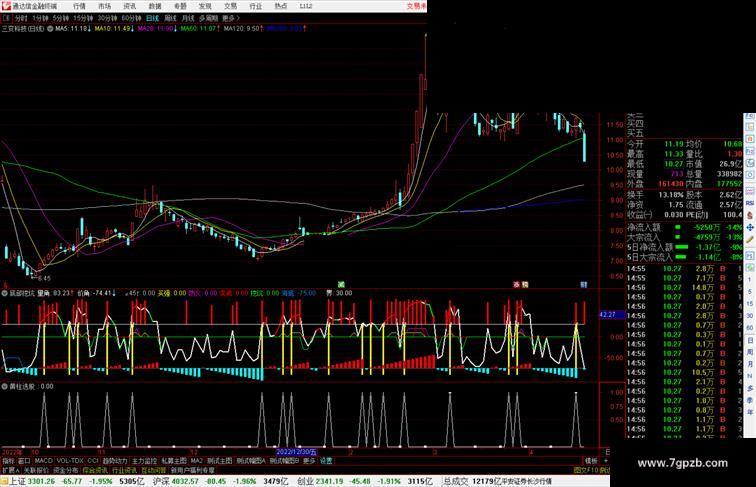
Task: Expand the 更多> period options at top
Action: 231,18
